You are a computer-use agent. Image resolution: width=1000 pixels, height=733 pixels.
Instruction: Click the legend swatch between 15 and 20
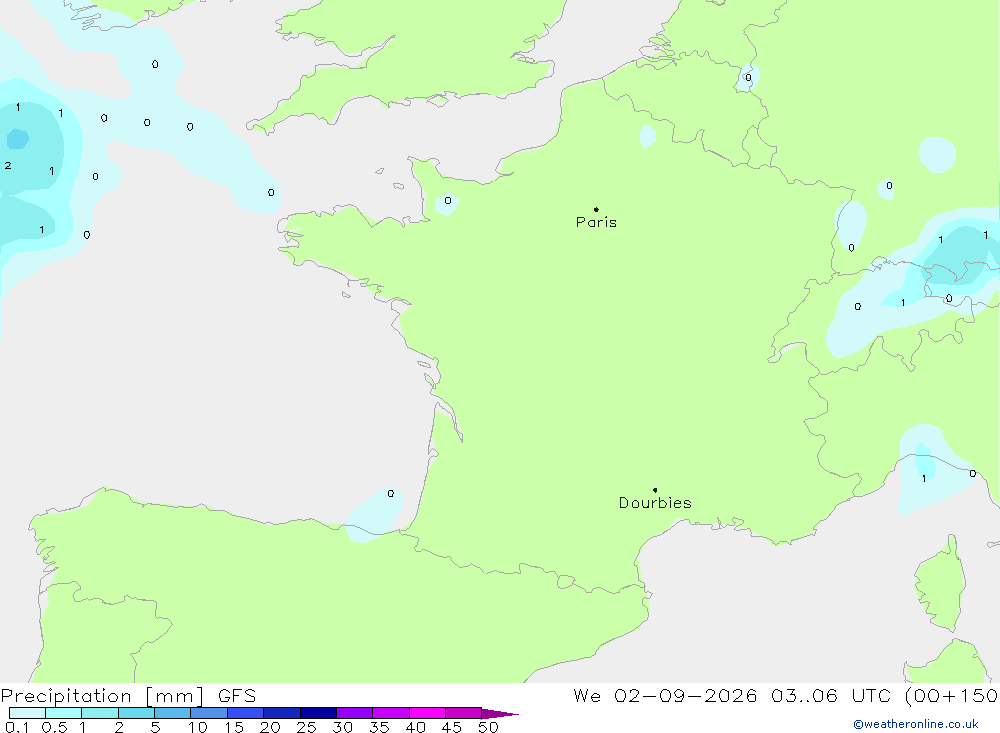click(x=246, y=713)
